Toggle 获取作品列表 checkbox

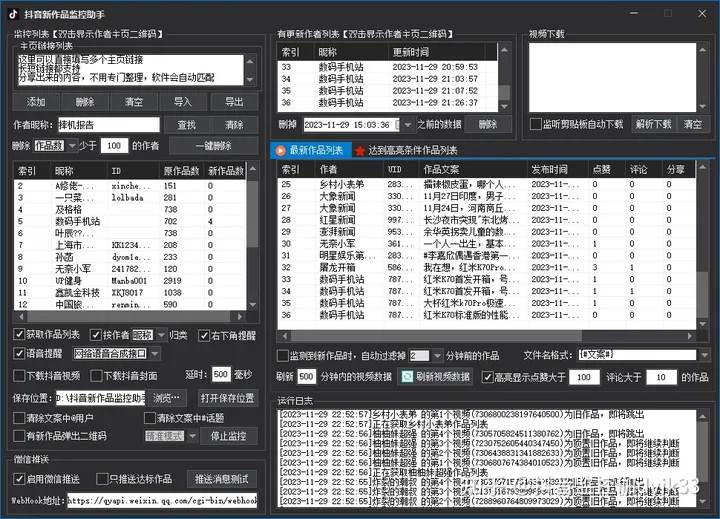(19, 334)
